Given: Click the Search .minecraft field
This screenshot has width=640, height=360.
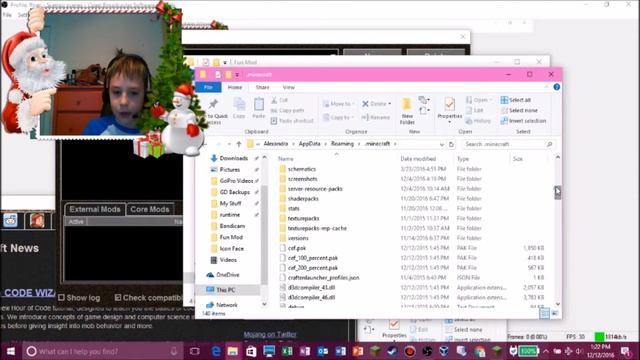Looking at the screenshot, I should (509, 144).
